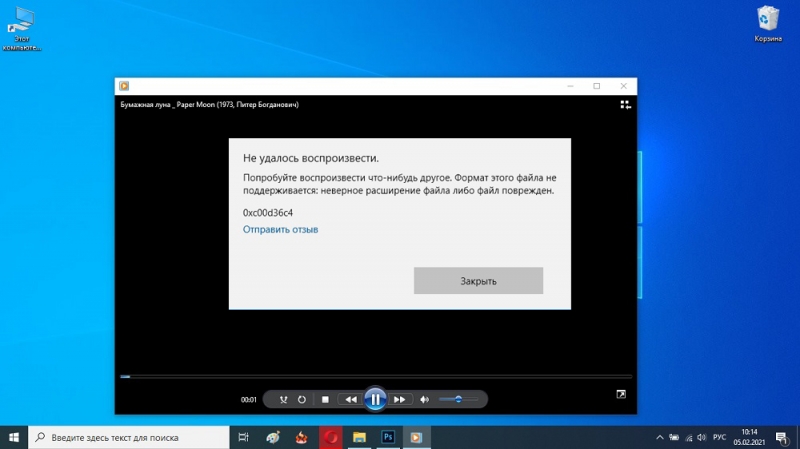Expand hidden system tray icons

point(660,437)
